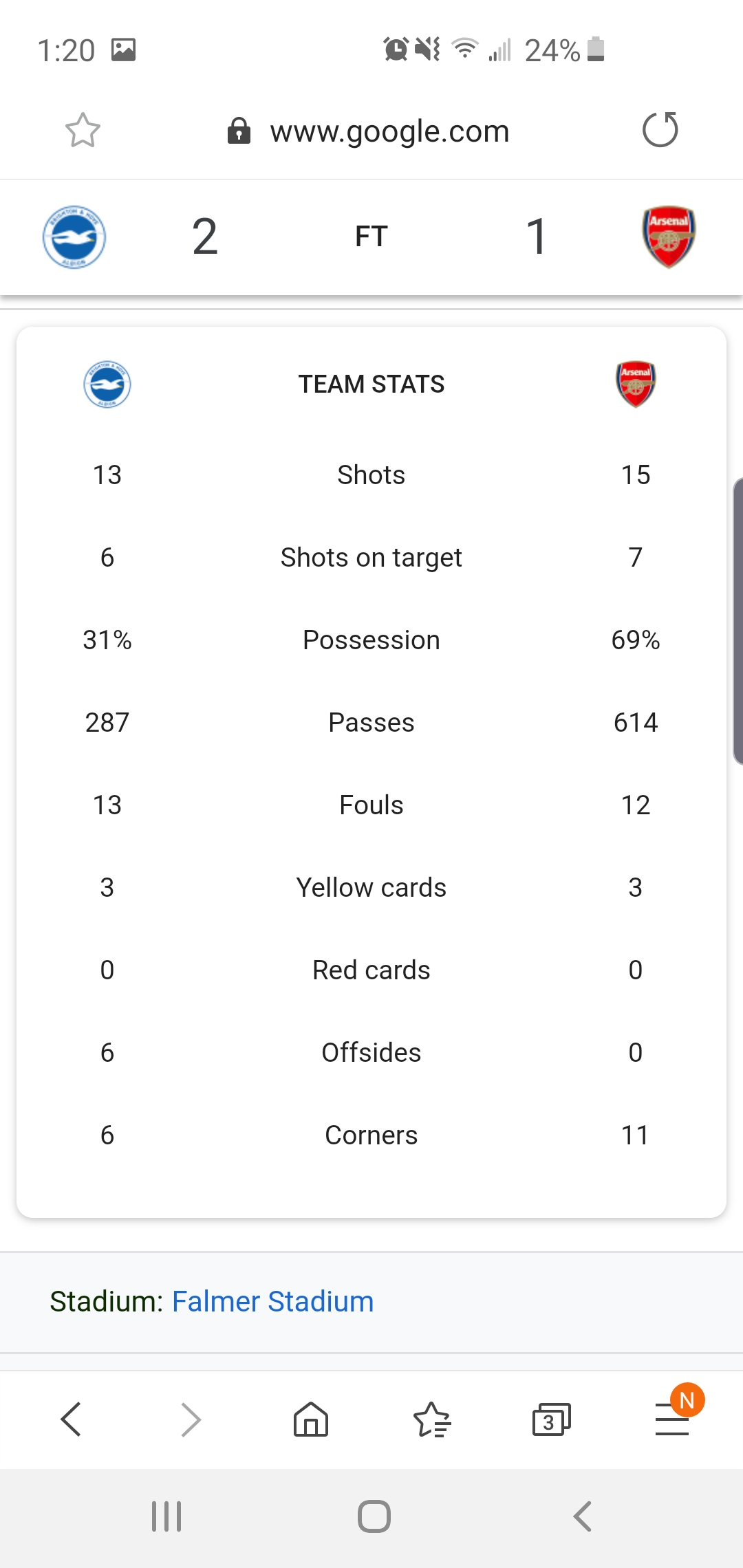Go forward with browser forward arrow
The width and height of the screenshot is (743, 1568).
tap(191, 1419)
